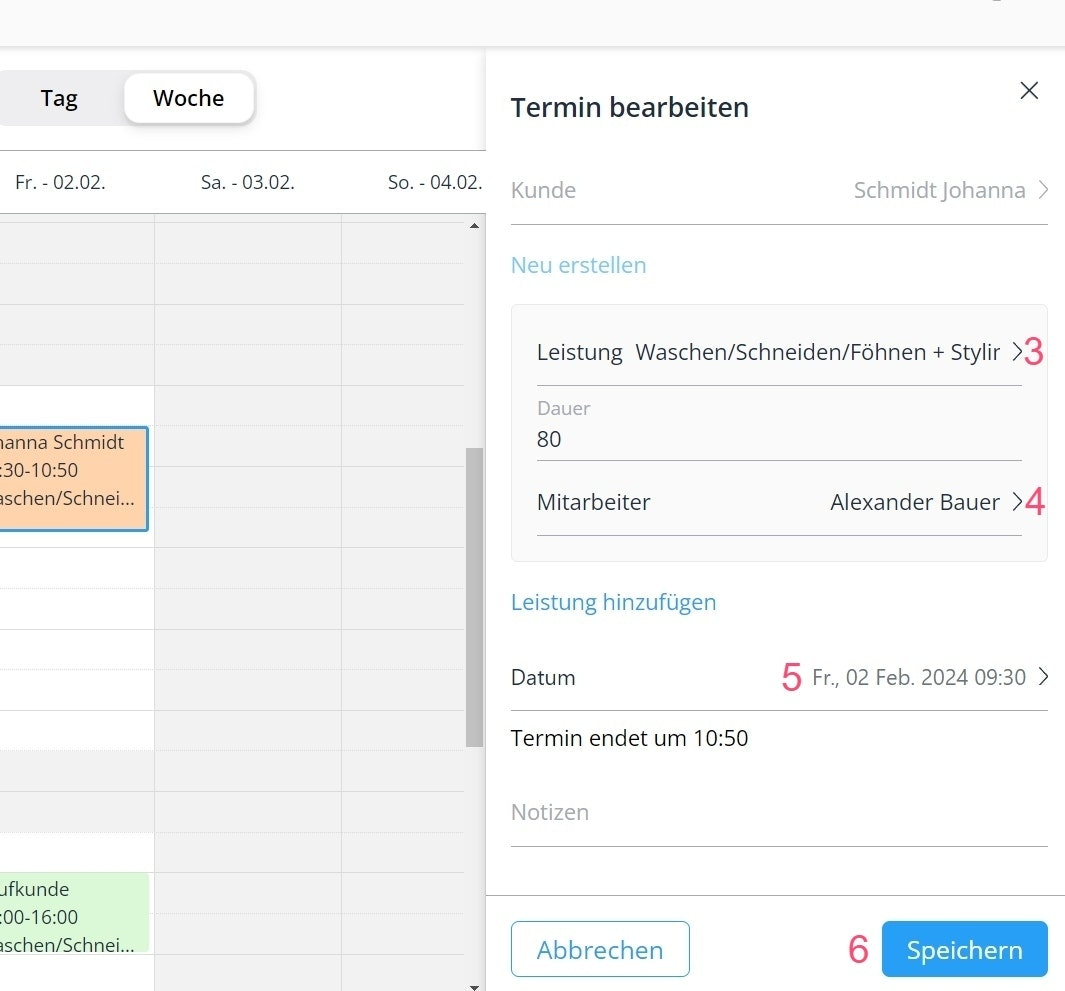Viewport: 1065px width, 991px height.
Task: Save appointment with Speichern button
Action: coord(964,949)
